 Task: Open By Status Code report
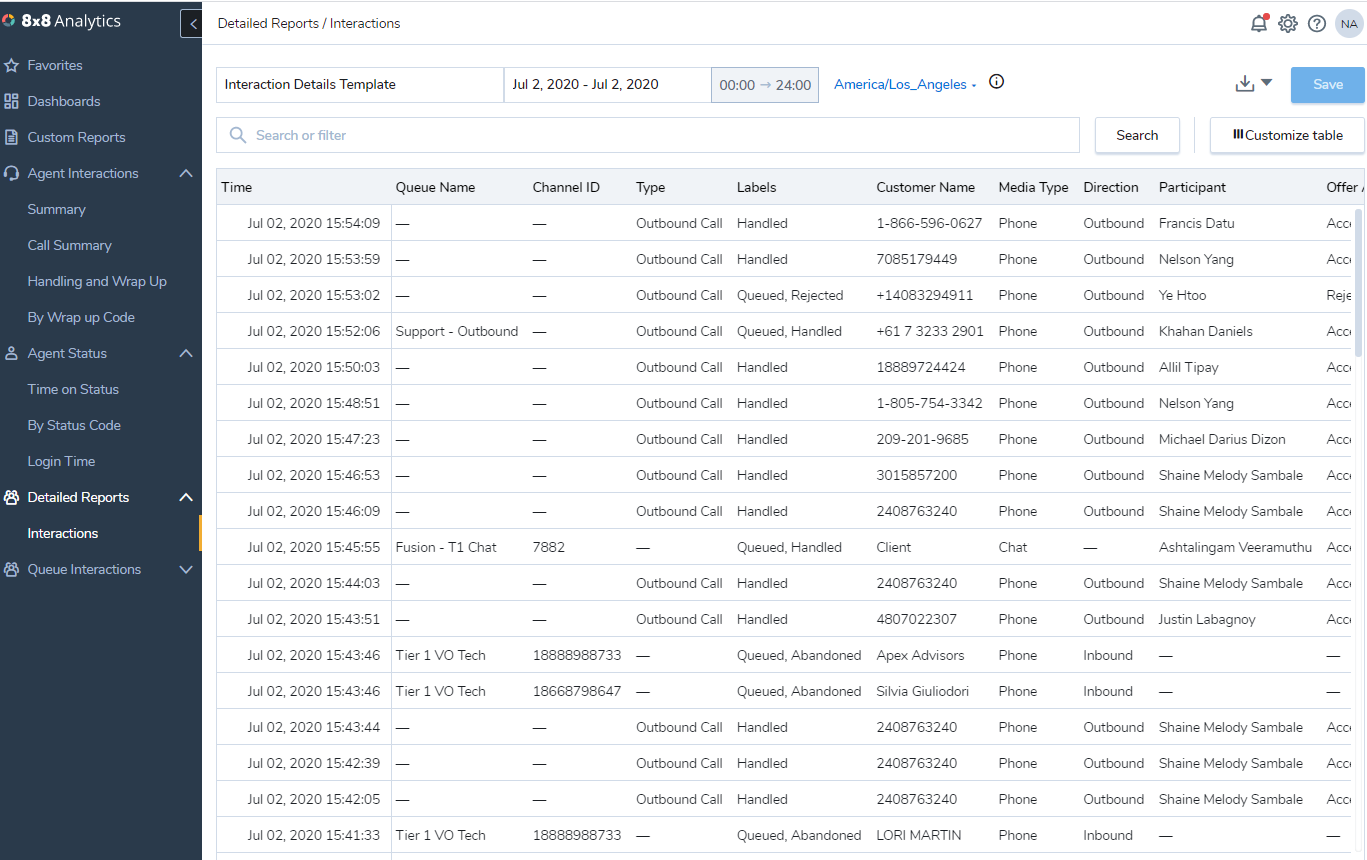click(74, 425)
